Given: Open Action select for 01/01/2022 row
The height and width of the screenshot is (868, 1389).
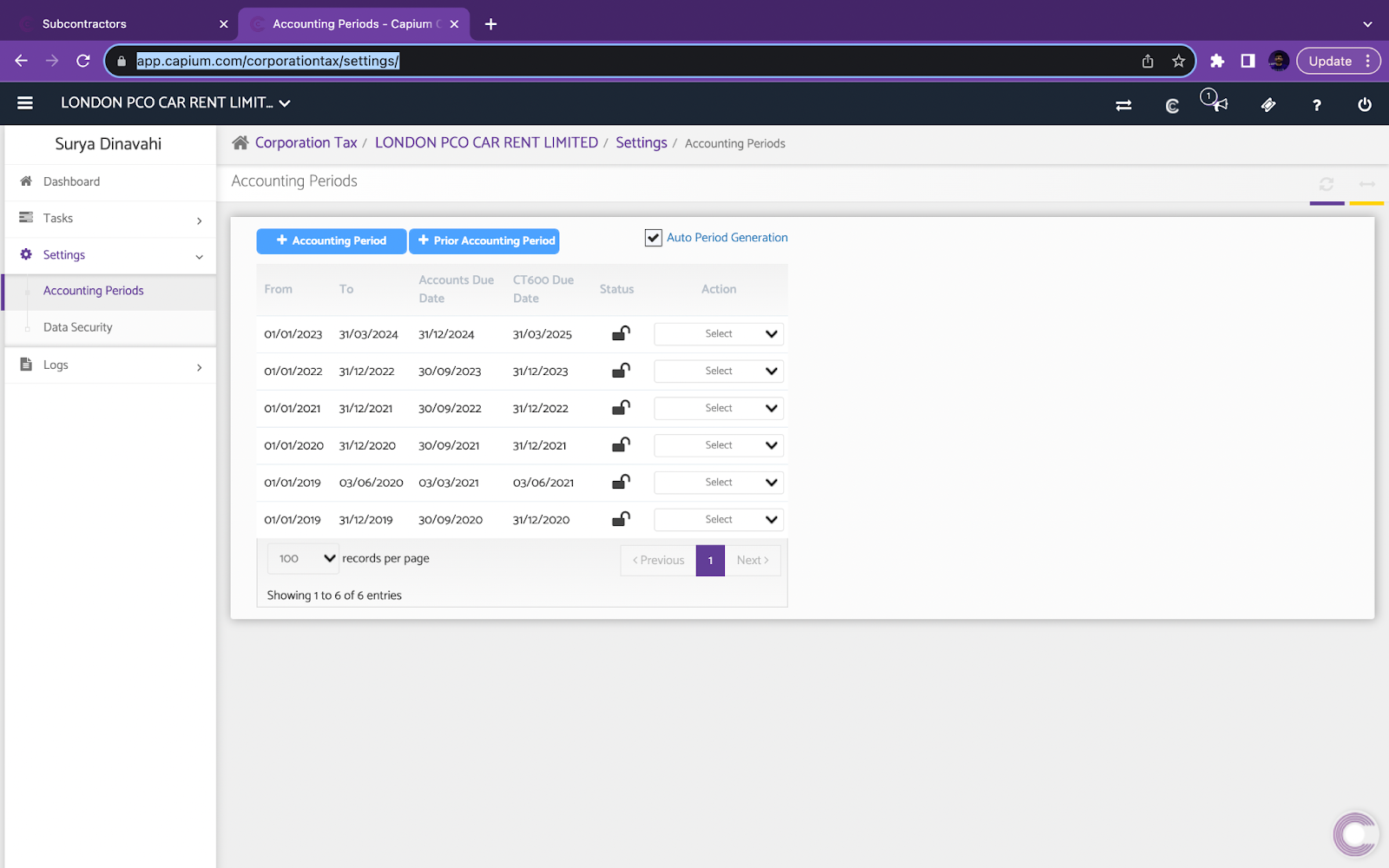Looking at the screenshot, I should [719, 372].
